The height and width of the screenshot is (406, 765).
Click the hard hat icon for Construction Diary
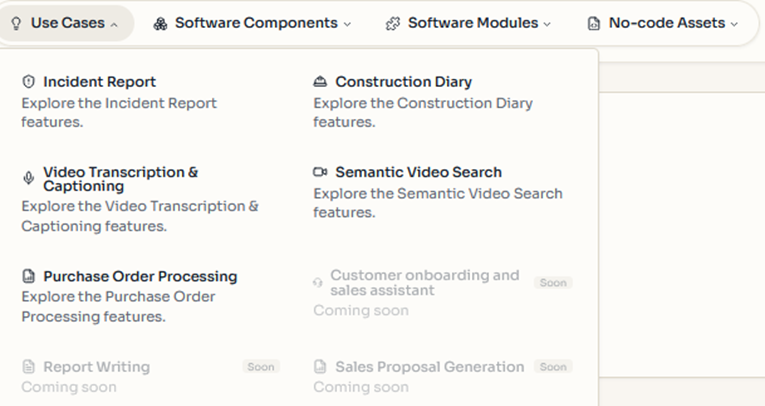click(x=320, y=83)
